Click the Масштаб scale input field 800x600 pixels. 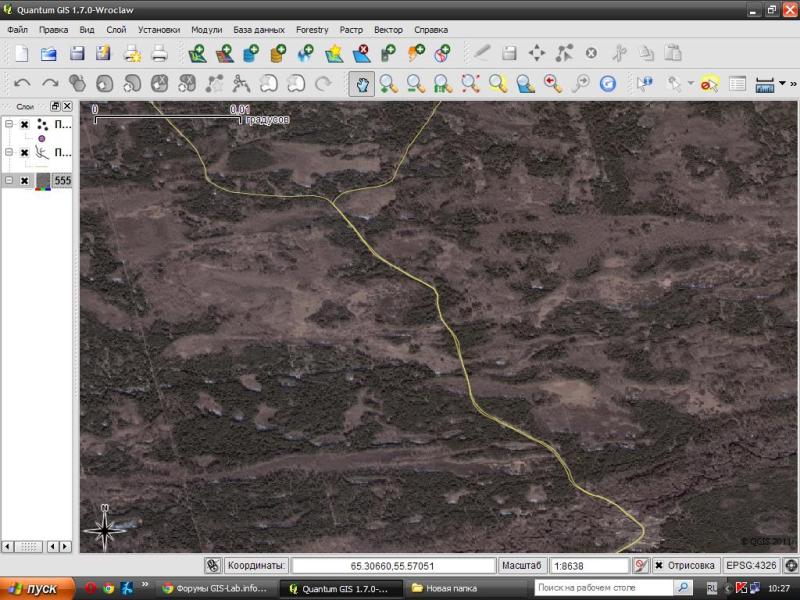[x=590, y=565]
